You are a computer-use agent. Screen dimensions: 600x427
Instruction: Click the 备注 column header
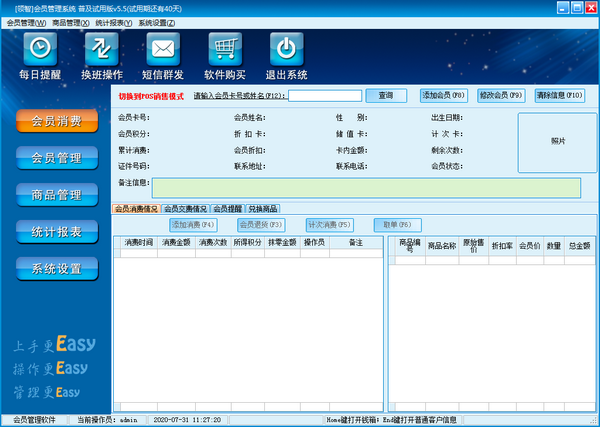pos(356,243)
